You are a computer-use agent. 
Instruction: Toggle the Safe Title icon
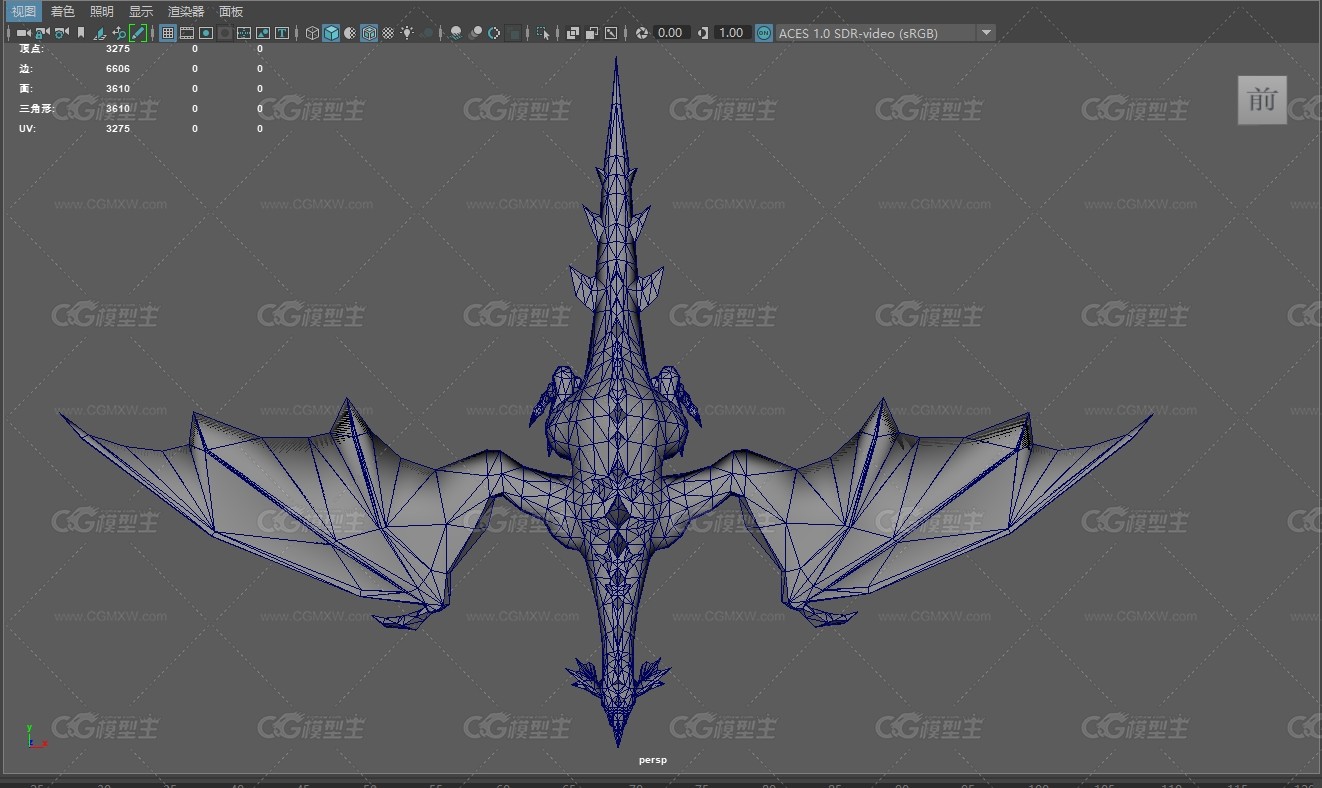(x=282, y=33)
